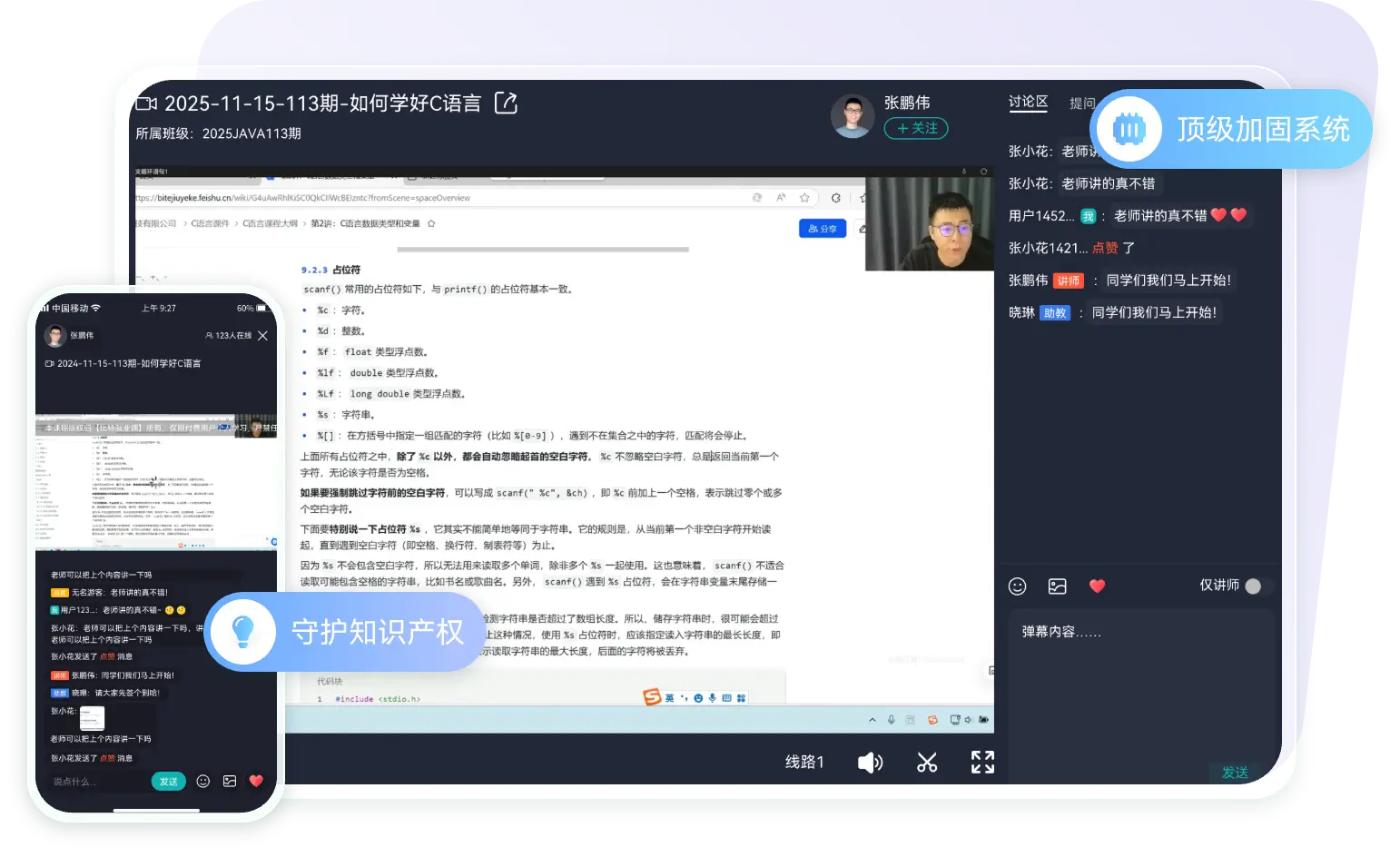The height and width of the screenshot is (857, 1400).
Task: Click the blue 分享 button in the document
Action: tap(823, 229)
